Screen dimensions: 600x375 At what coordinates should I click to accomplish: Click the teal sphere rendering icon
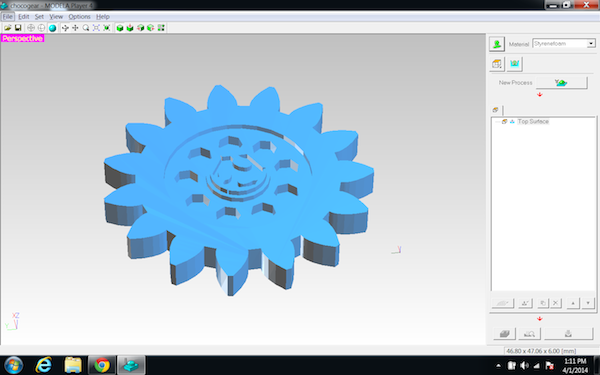pyautogui.click(x=52, y=28)
